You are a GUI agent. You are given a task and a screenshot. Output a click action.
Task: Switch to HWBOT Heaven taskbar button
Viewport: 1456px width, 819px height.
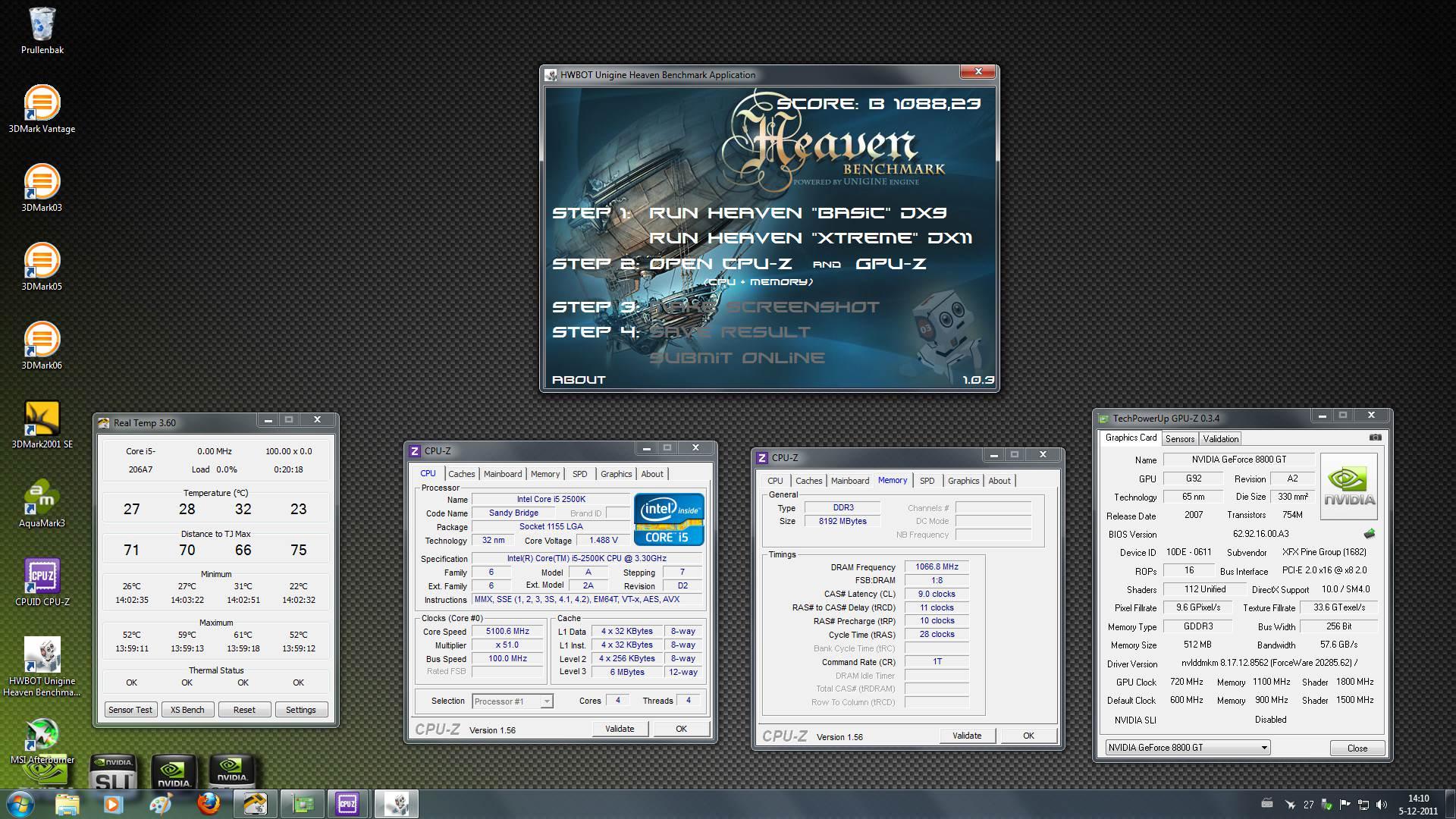[x=396, y=804]
